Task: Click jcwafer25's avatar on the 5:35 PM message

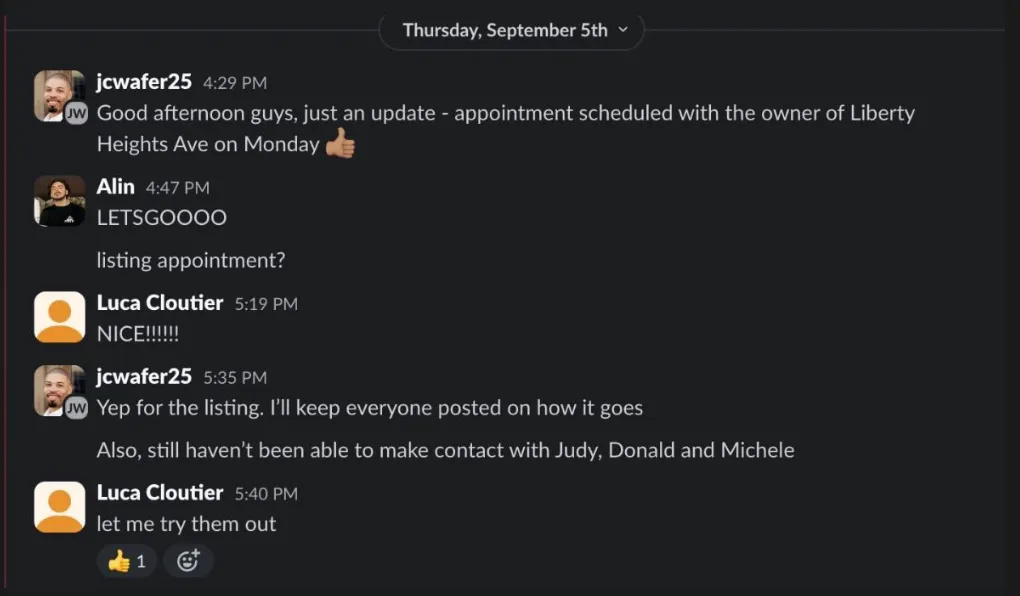Action: (x=58, y=389)
